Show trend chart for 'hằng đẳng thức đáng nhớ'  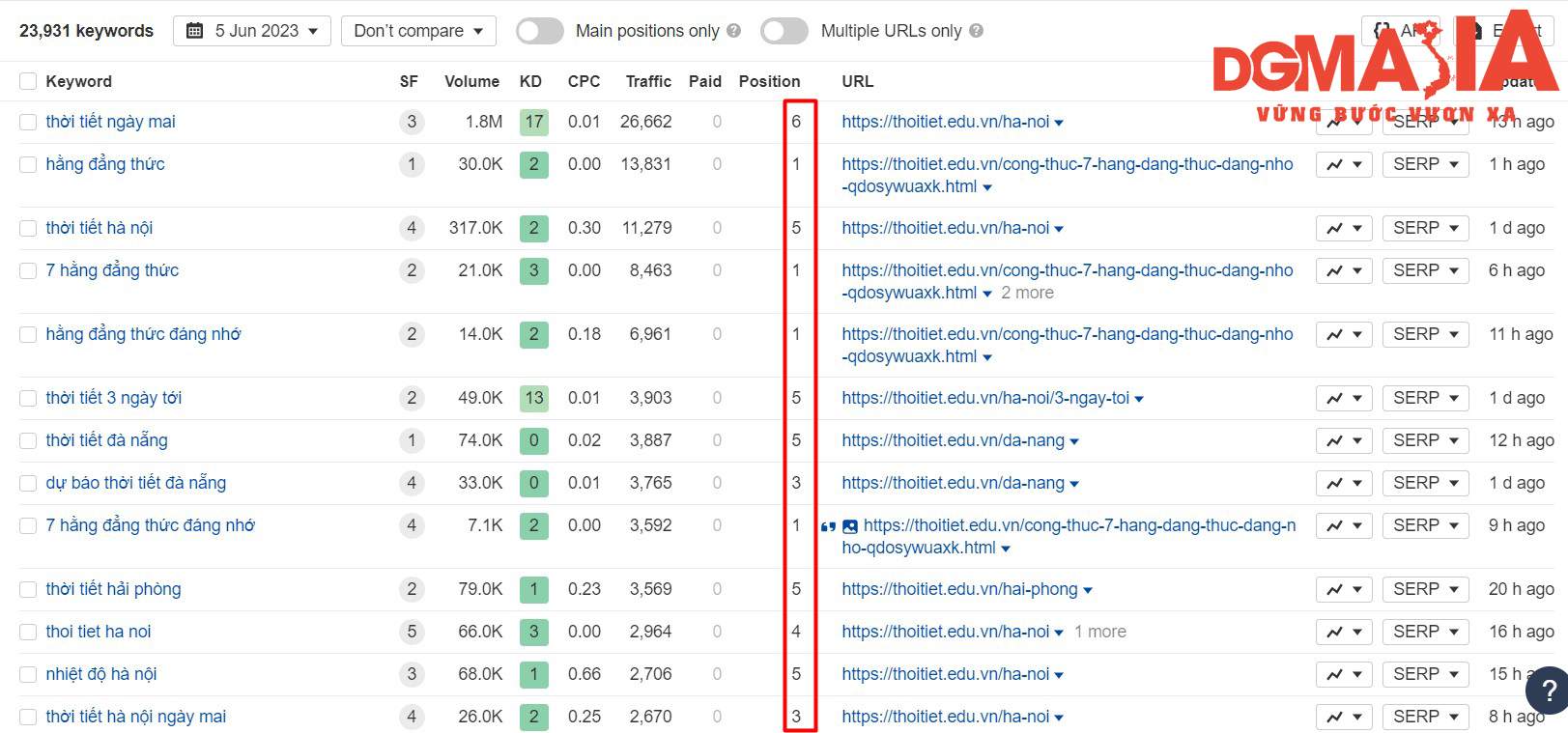[x=1344, y=334]
